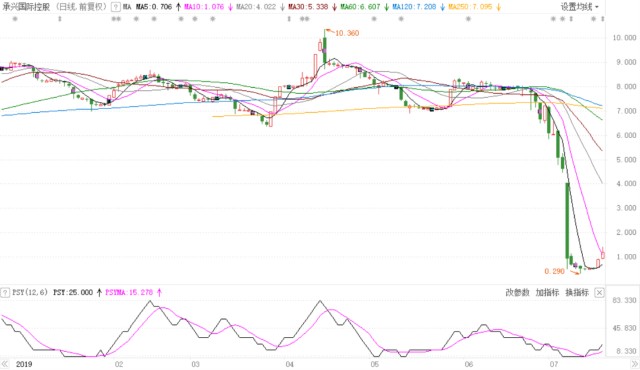Image resolution: width=640 pixels, height=370 pixels.
Task: Click the 02 month label on time axis
Action: (x=119, y=364)
